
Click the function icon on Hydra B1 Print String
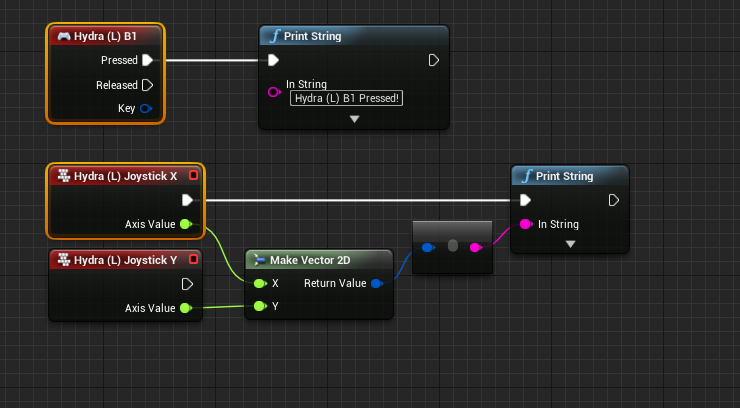point(275,36)
